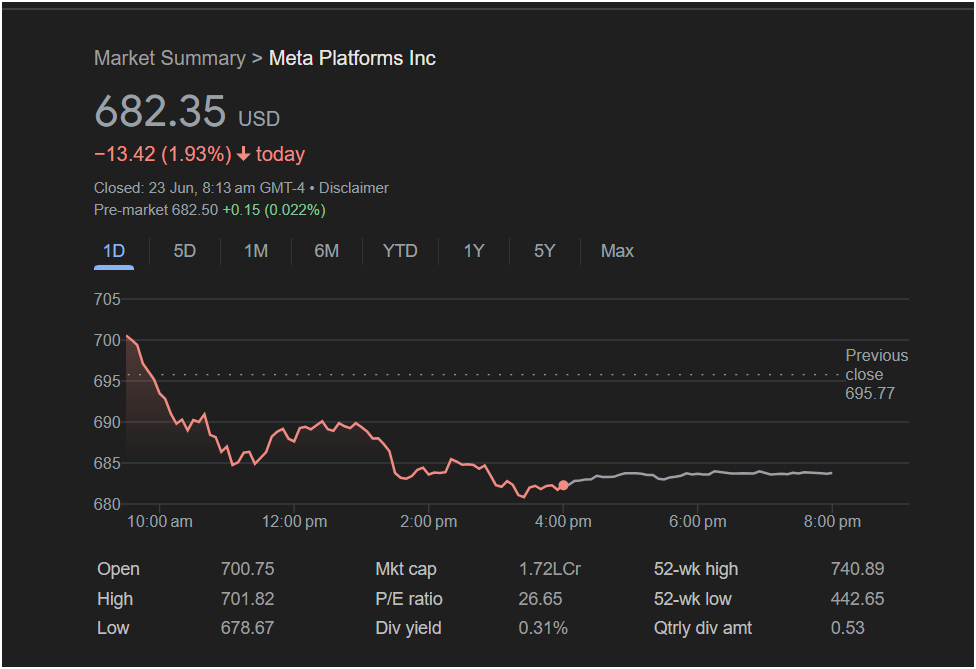
Task: Click the 52-wk high value 740.89
Action: pyautogui.click(x=857, y=569)
